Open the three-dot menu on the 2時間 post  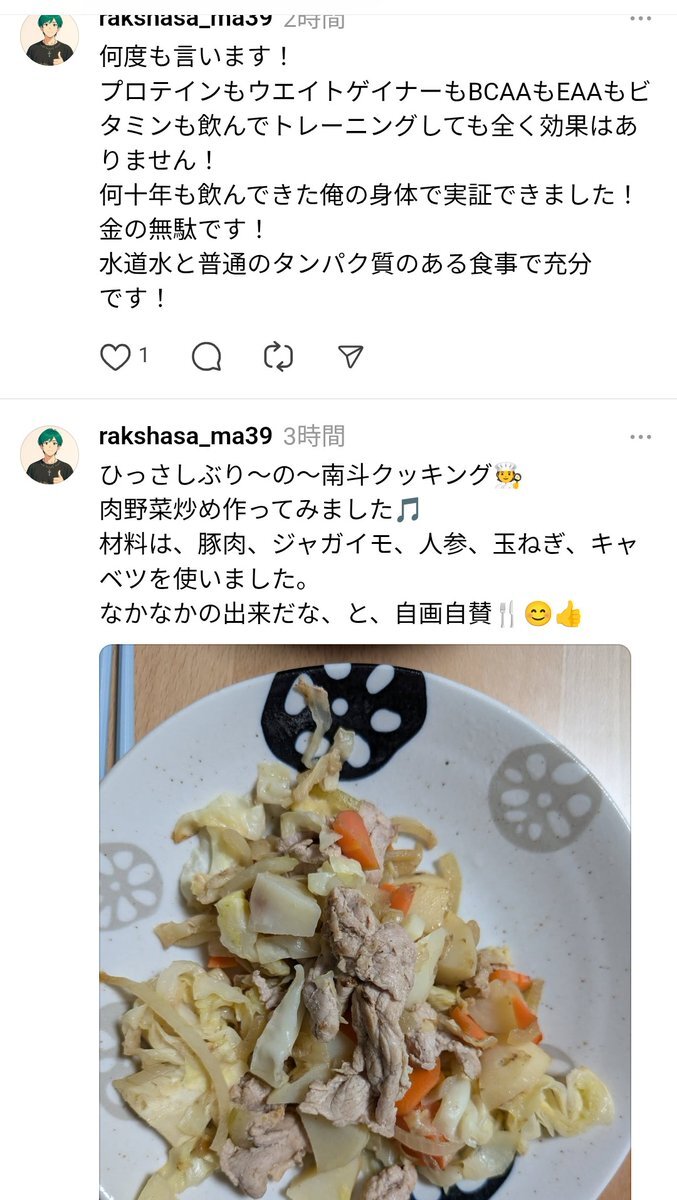pos(640,18)
